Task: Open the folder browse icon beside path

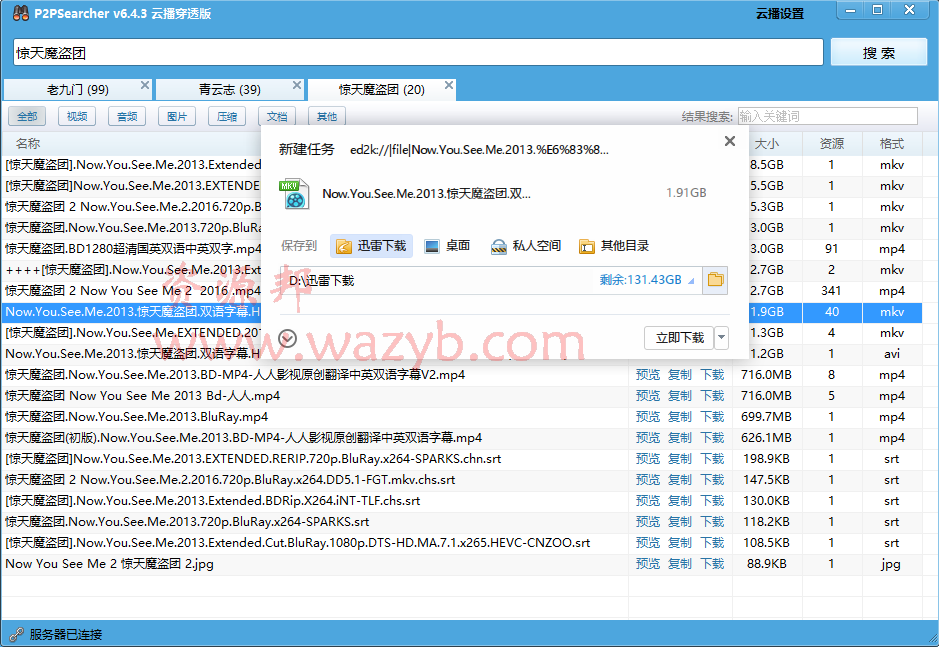Action: (715, 280)
